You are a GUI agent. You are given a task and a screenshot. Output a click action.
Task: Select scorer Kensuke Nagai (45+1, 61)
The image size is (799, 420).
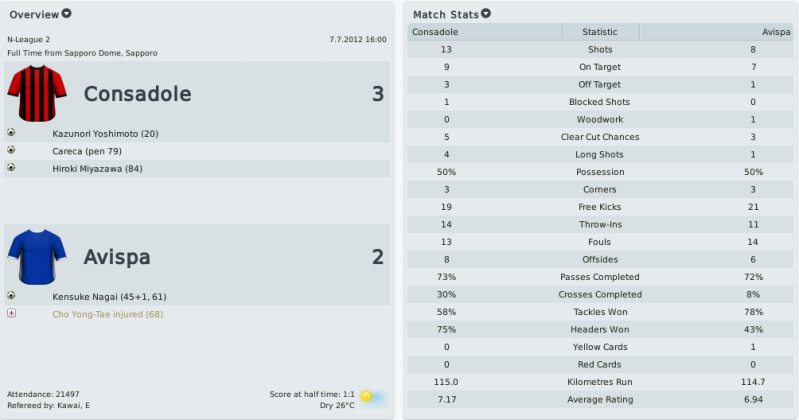coord(109,297)
